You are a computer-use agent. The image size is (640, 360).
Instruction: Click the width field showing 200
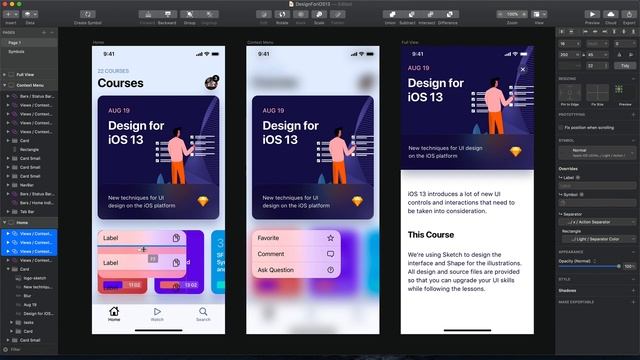[569, 54]
